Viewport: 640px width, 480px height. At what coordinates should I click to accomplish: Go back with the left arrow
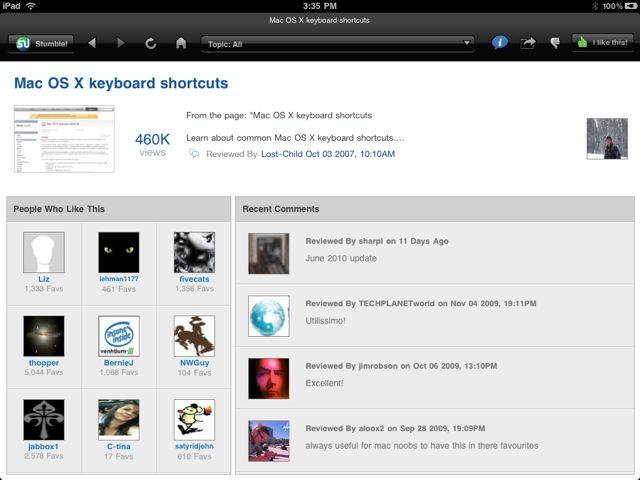(x=92, y=43)
